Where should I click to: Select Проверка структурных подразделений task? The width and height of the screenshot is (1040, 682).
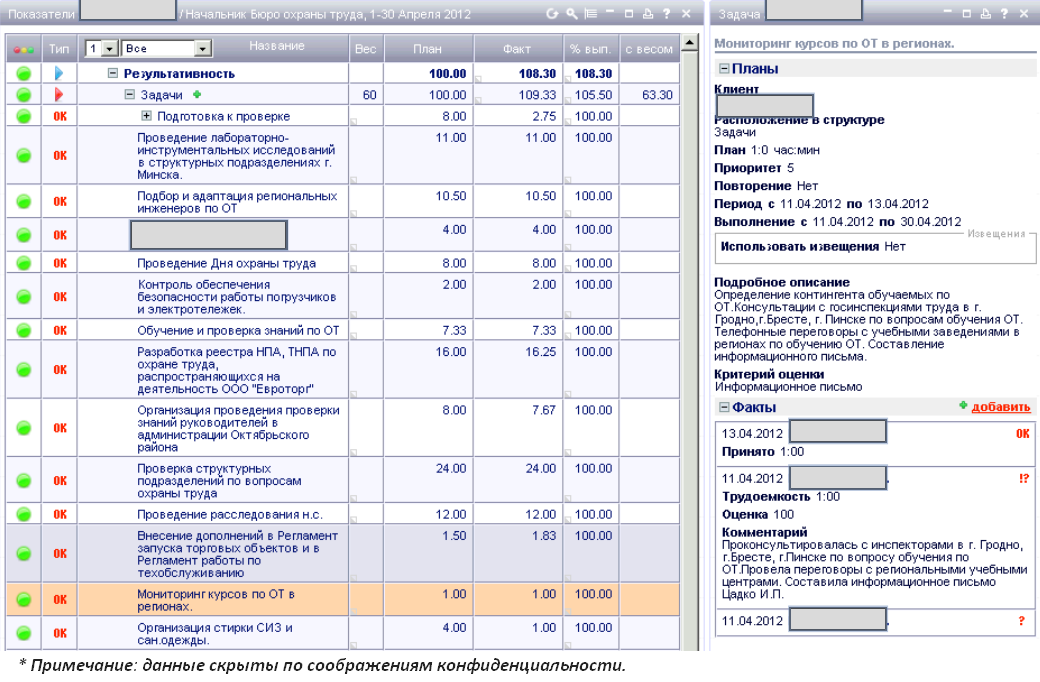pos(219,481)
